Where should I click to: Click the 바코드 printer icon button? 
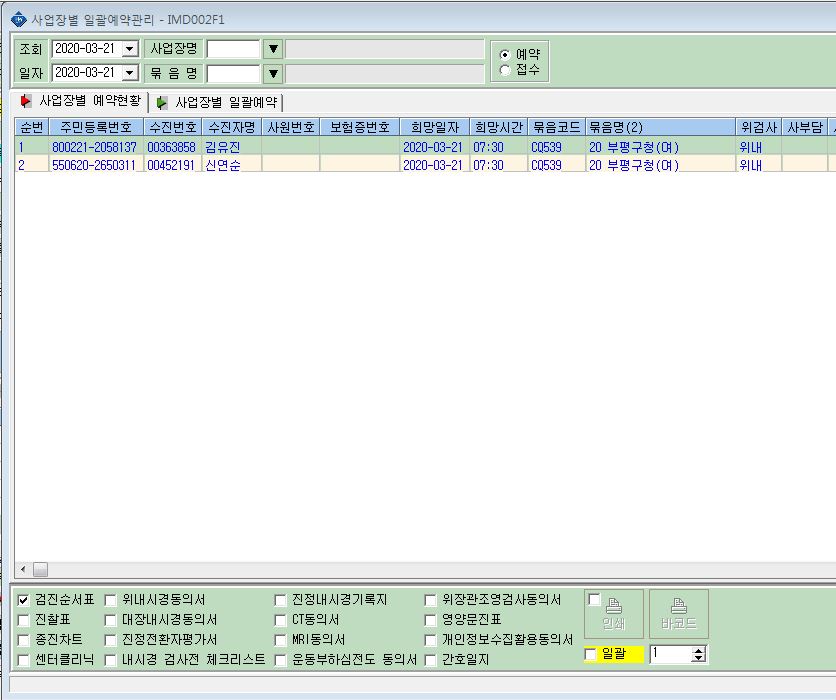coord(679,614)
